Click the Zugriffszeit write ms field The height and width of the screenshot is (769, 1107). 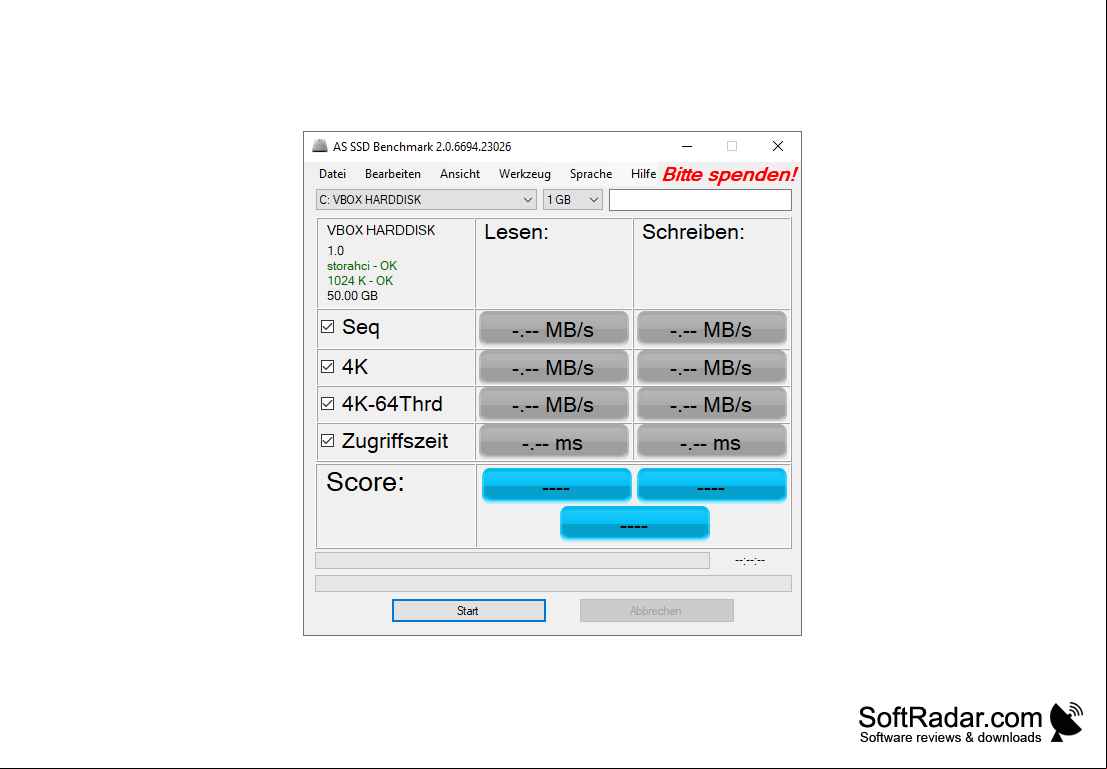(x=712, y=442)
